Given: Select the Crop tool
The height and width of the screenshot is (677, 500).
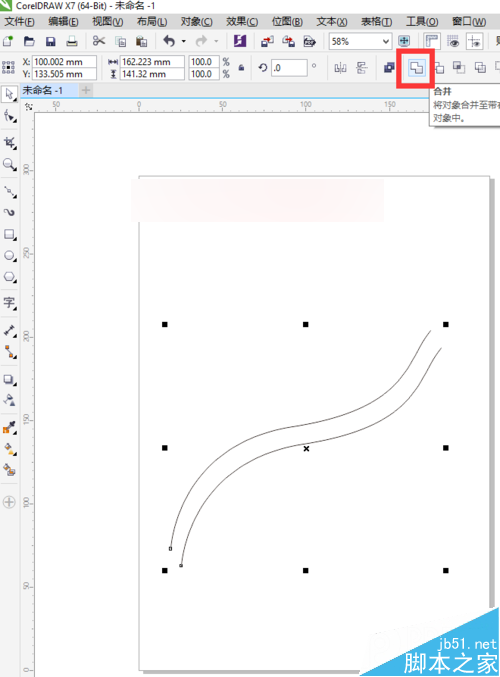Looking at the screenshot, I should pos(9,142).
